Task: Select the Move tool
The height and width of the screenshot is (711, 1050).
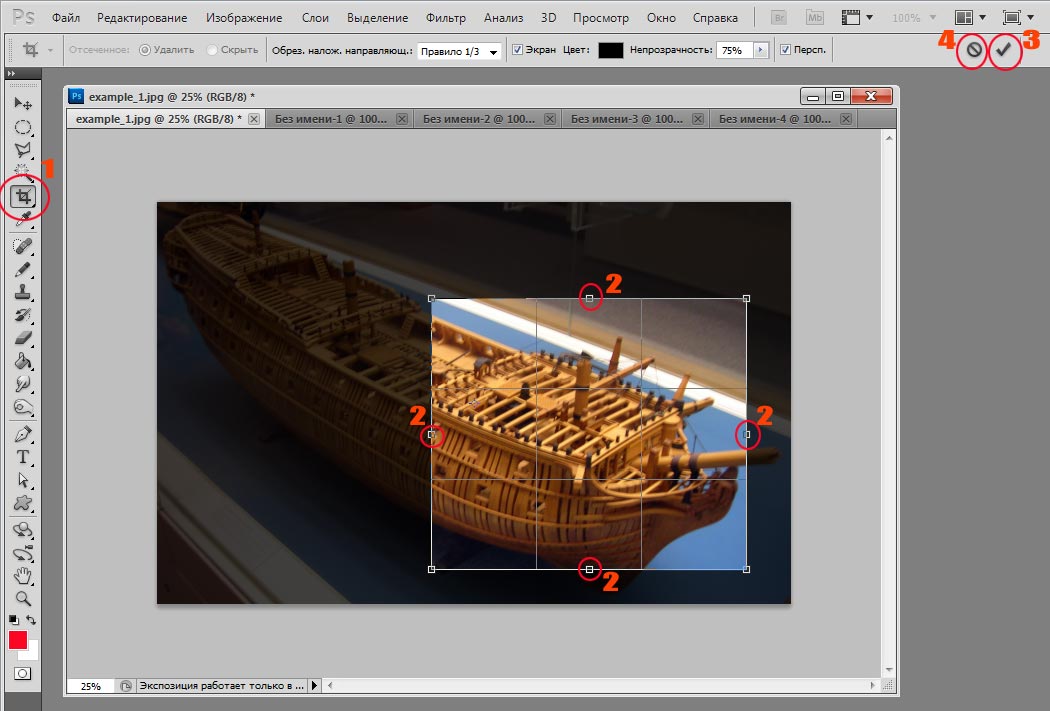Action: (x=22, y=104)
